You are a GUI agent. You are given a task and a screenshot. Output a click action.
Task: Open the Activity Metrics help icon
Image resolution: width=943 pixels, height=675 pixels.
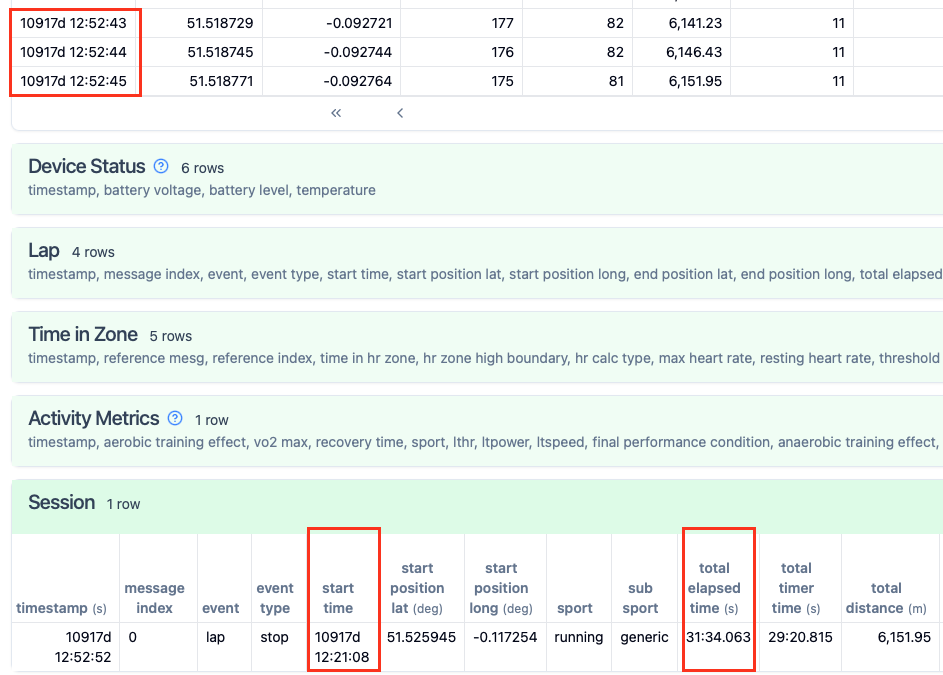(x=175, y=419)
